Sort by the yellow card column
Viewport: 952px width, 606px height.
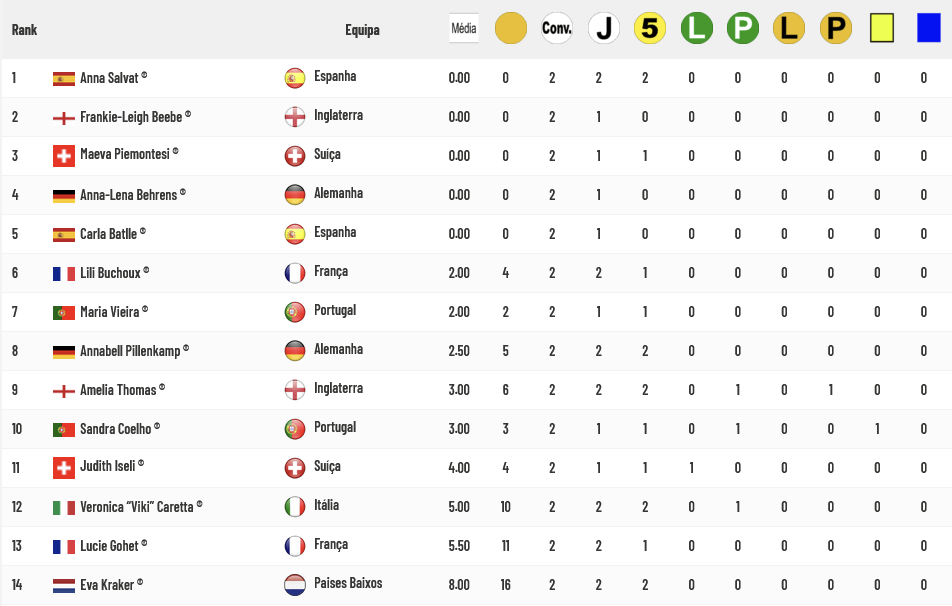point(882,28)
